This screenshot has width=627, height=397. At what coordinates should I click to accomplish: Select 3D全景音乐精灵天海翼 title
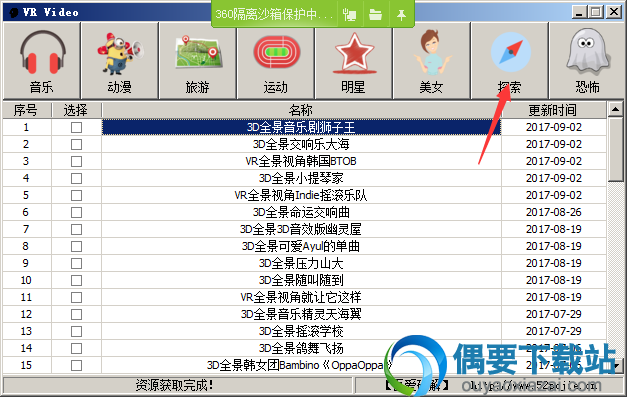tap(301, 314)
